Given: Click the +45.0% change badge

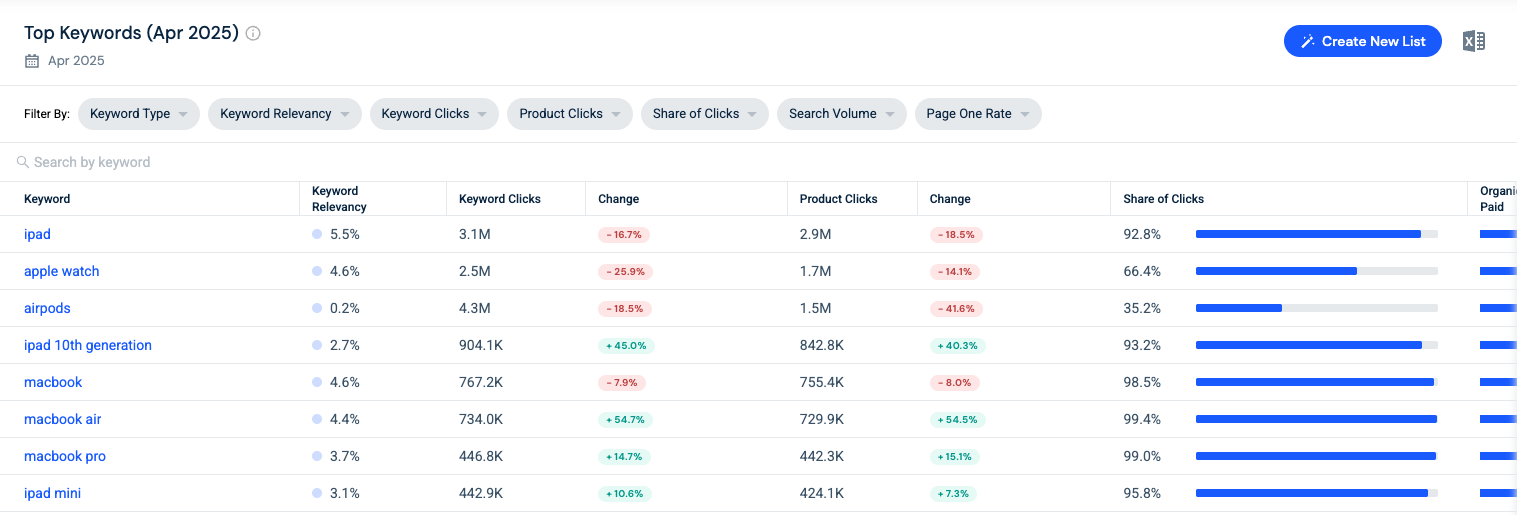Looking at the screenshot, I should (626, 346).
